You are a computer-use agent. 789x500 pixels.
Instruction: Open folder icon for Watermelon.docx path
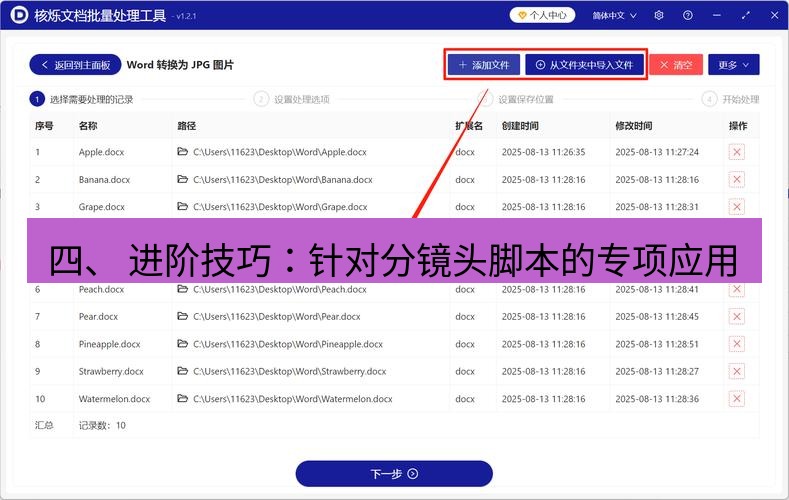coord(183,398)
